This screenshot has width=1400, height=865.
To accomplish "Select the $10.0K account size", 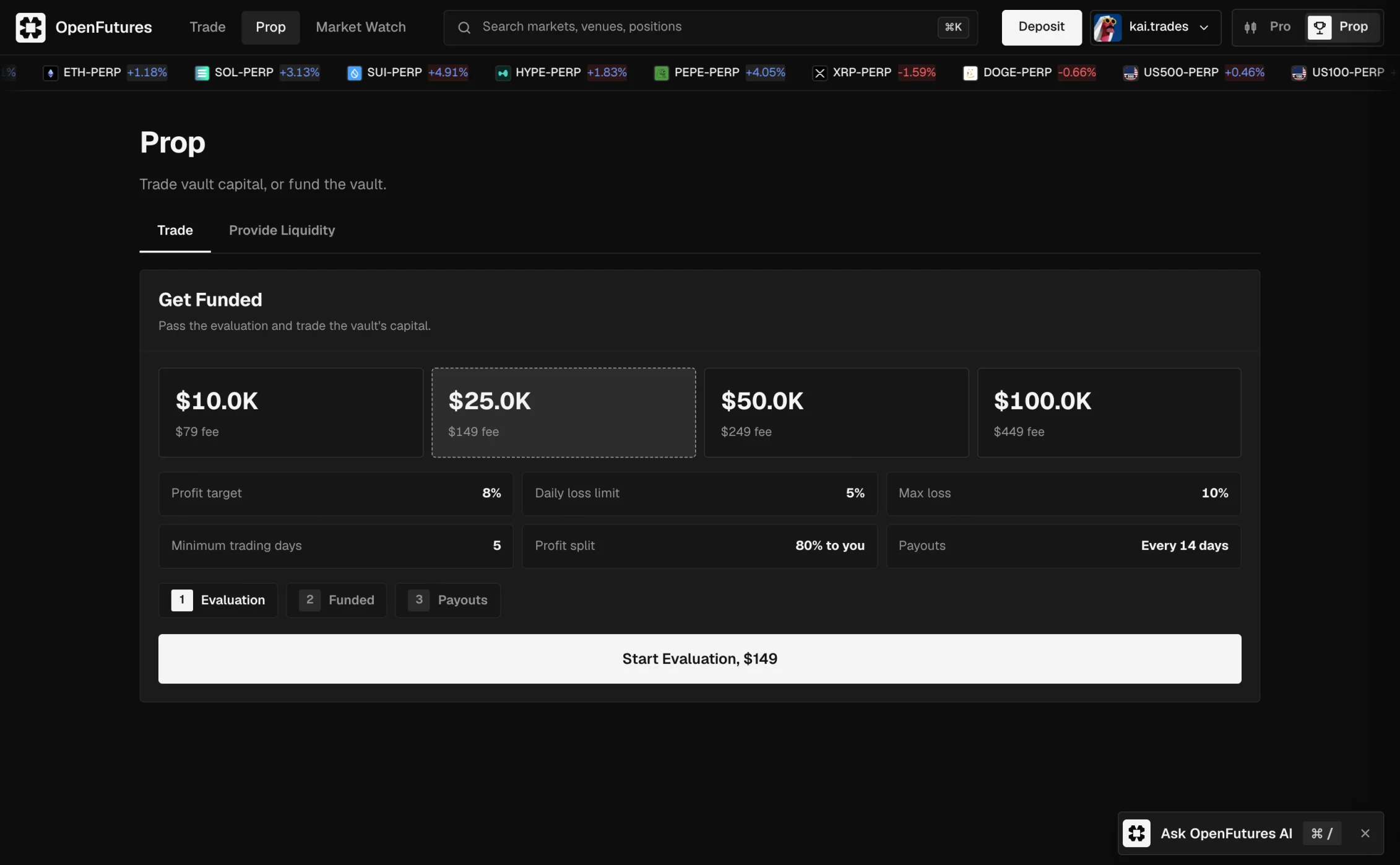I will (291, 412).
